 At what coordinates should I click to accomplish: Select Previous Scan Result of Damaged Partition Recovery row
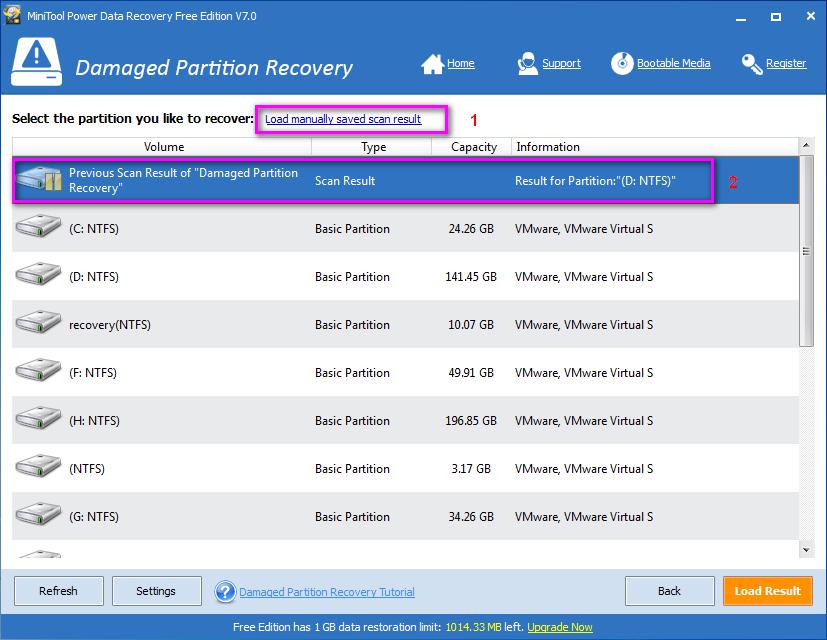tap(406, 180)
